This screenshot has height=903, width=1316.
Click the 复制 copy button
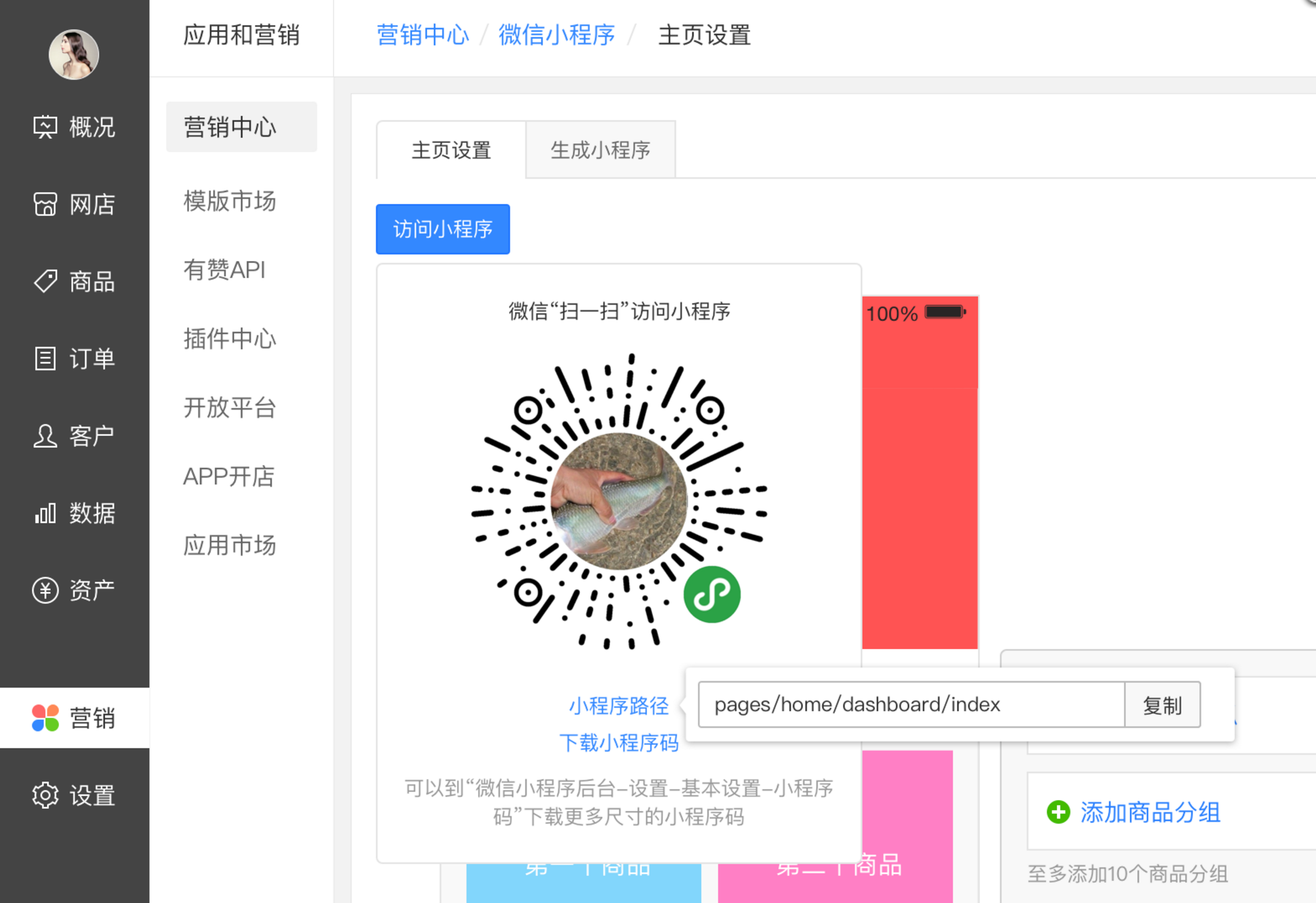1162,705
